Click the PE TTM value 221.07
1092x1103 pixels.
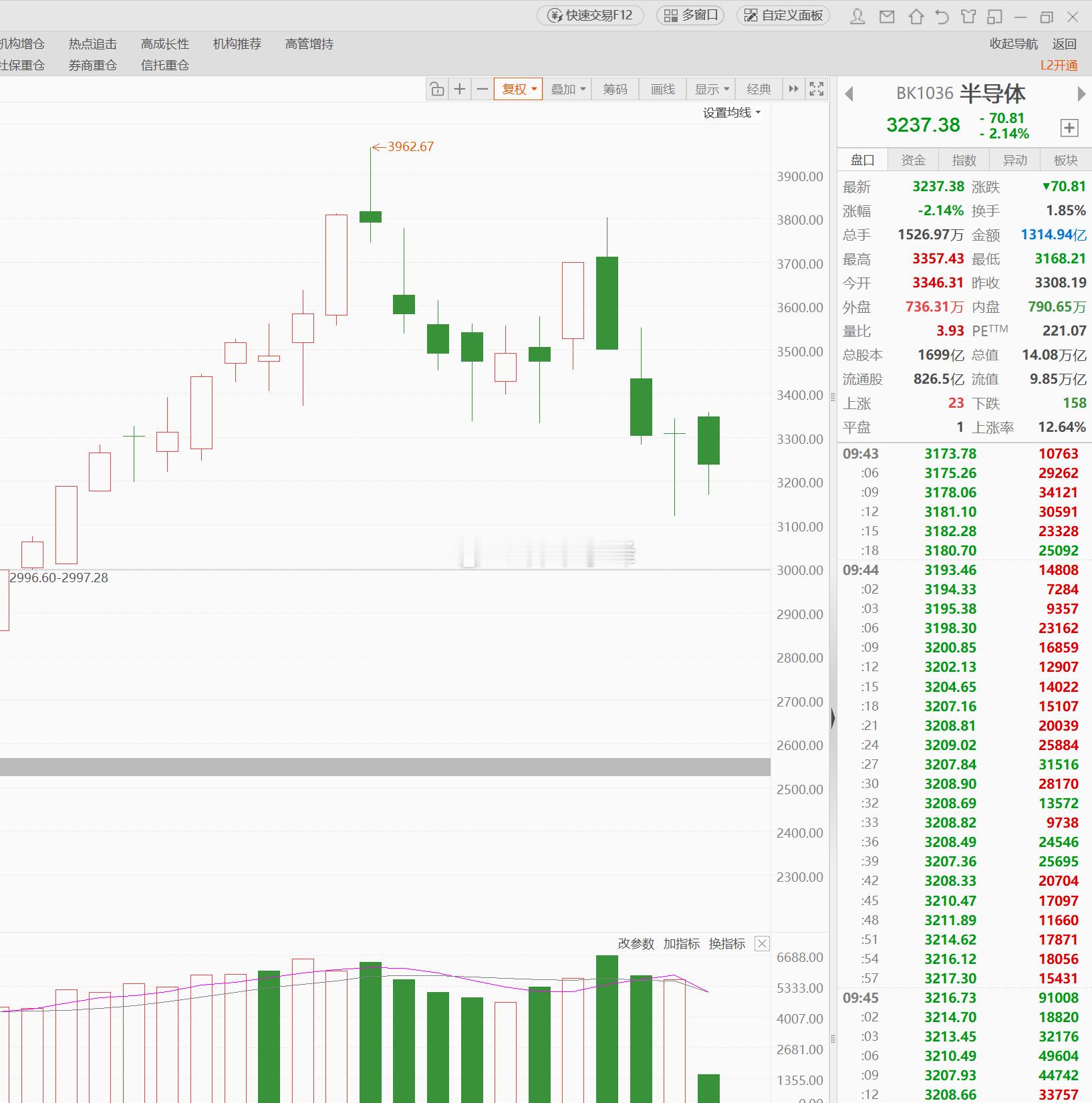1065,331
